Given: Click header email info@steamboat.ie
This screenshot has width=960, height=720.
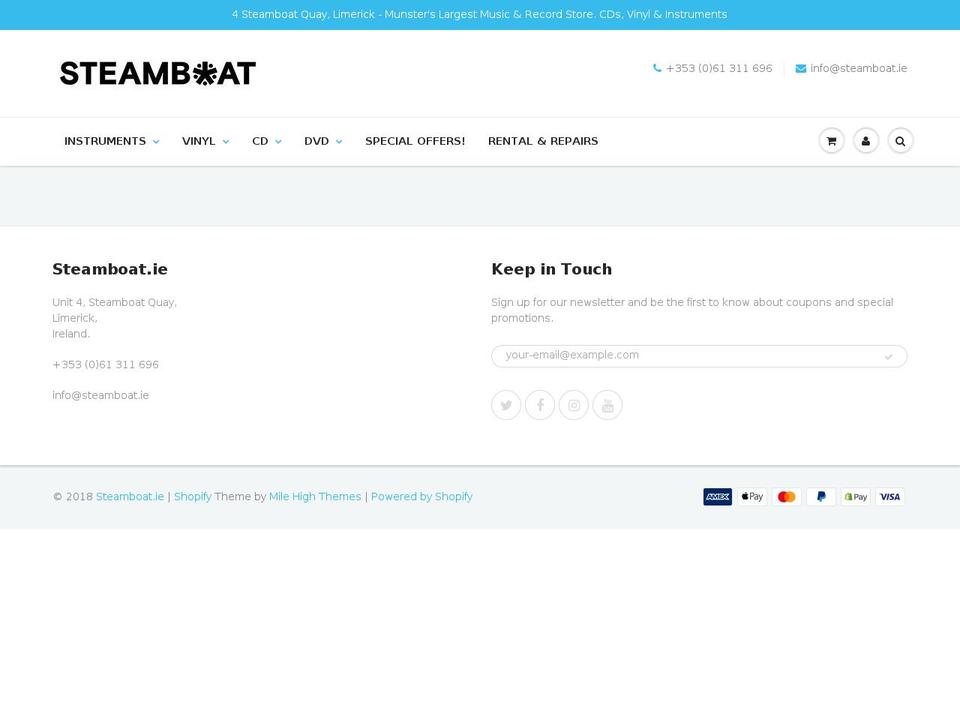Looking at the screenshot, I should pyautogui.click(x=858, y=68).
